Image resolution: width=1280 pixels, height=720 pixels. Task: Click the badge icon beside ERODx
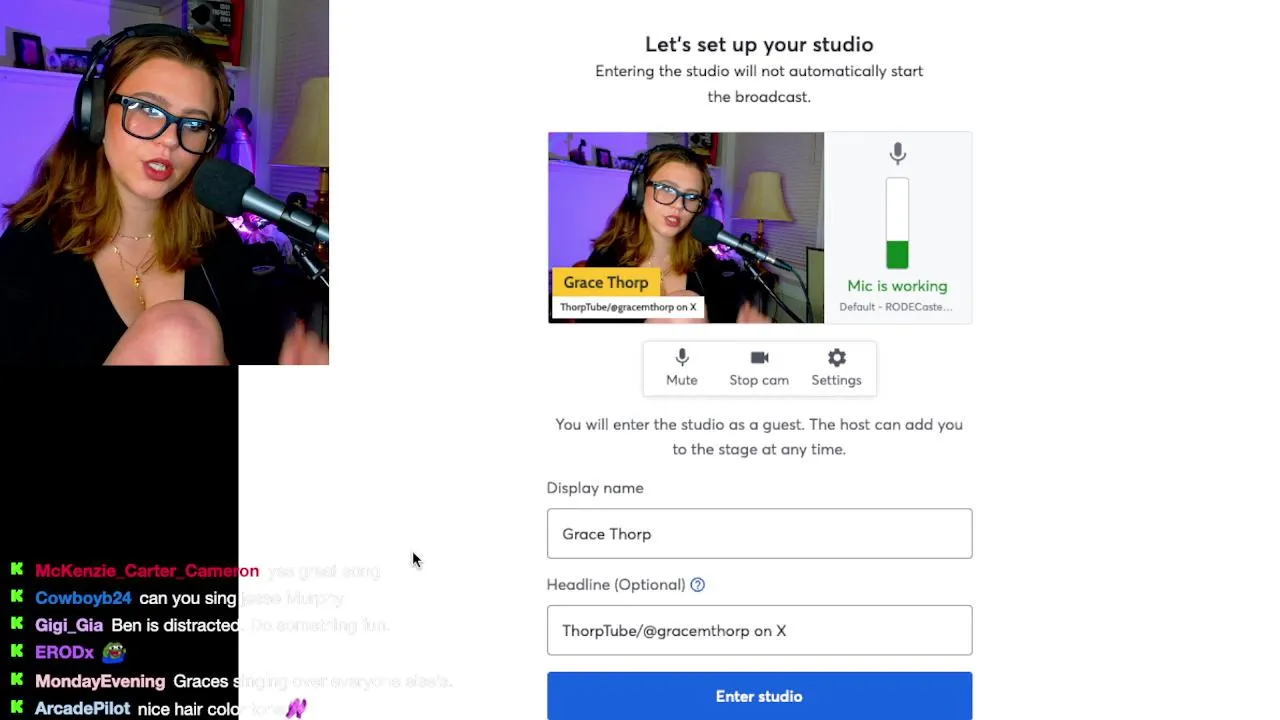pos(17,652)
